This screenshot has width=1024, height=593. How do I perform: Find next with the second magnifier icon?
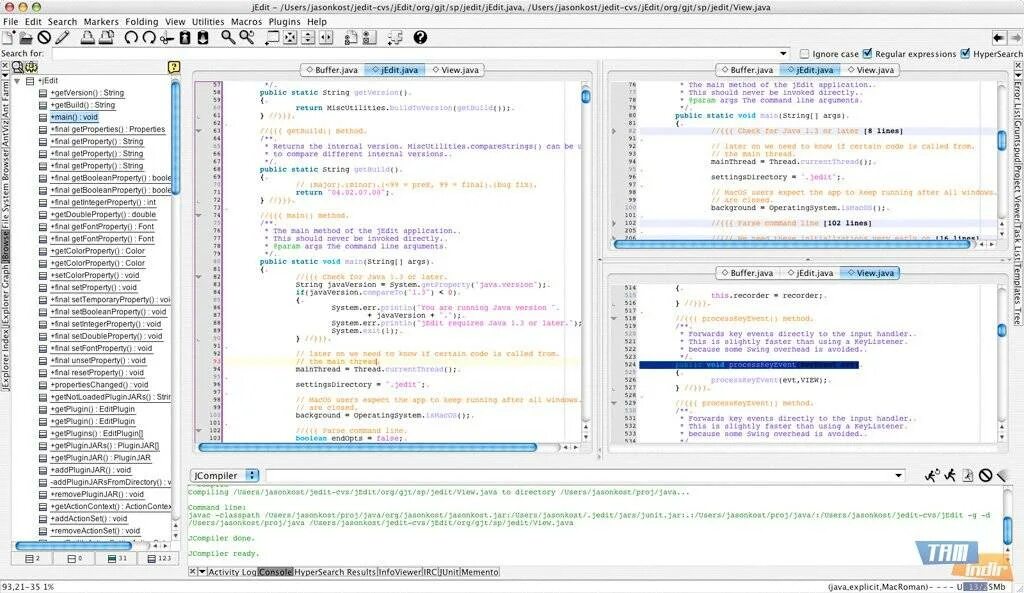(x=246, y=37)
